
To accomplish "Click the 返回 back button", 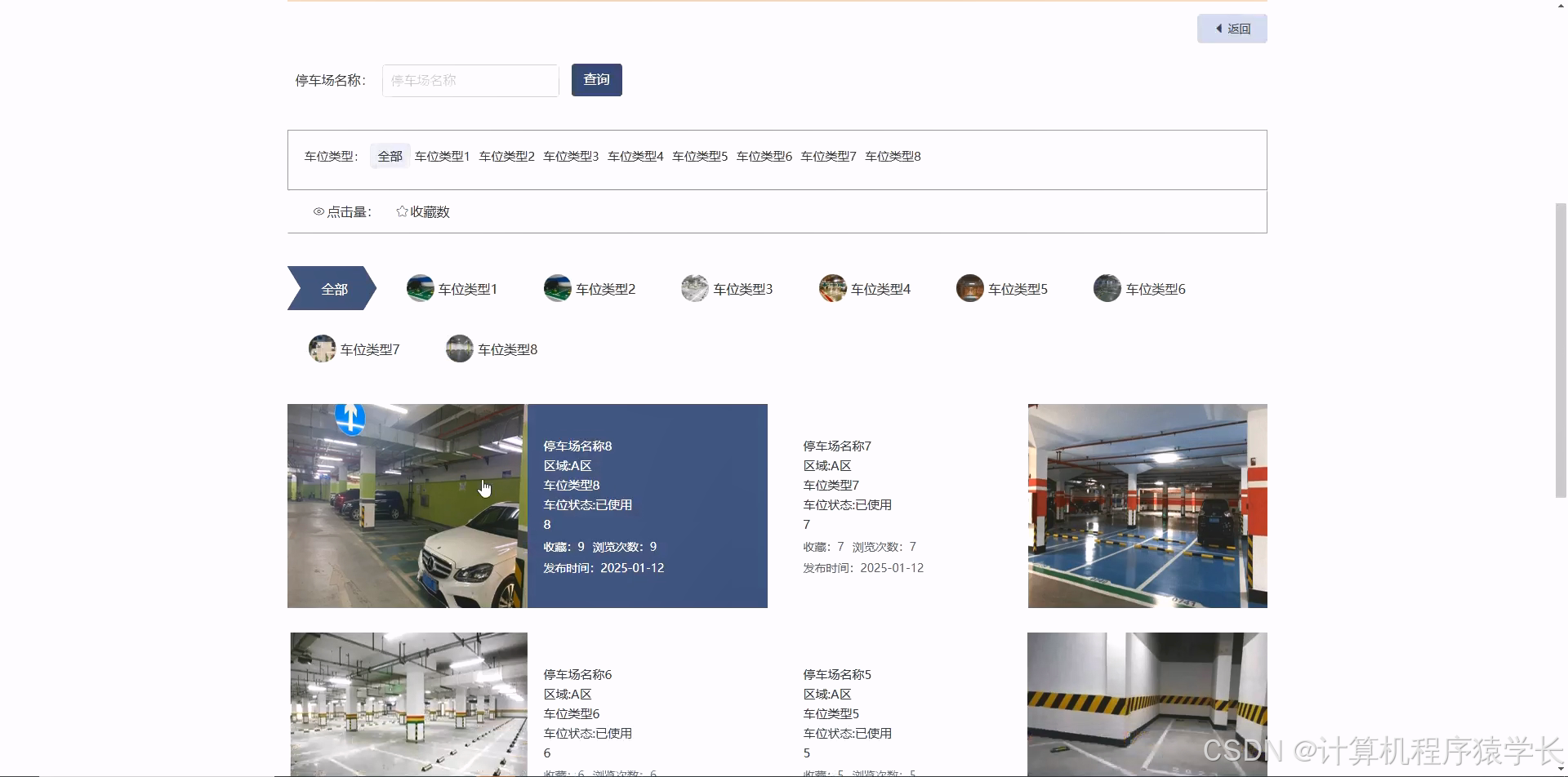I will pos(1232,29).
